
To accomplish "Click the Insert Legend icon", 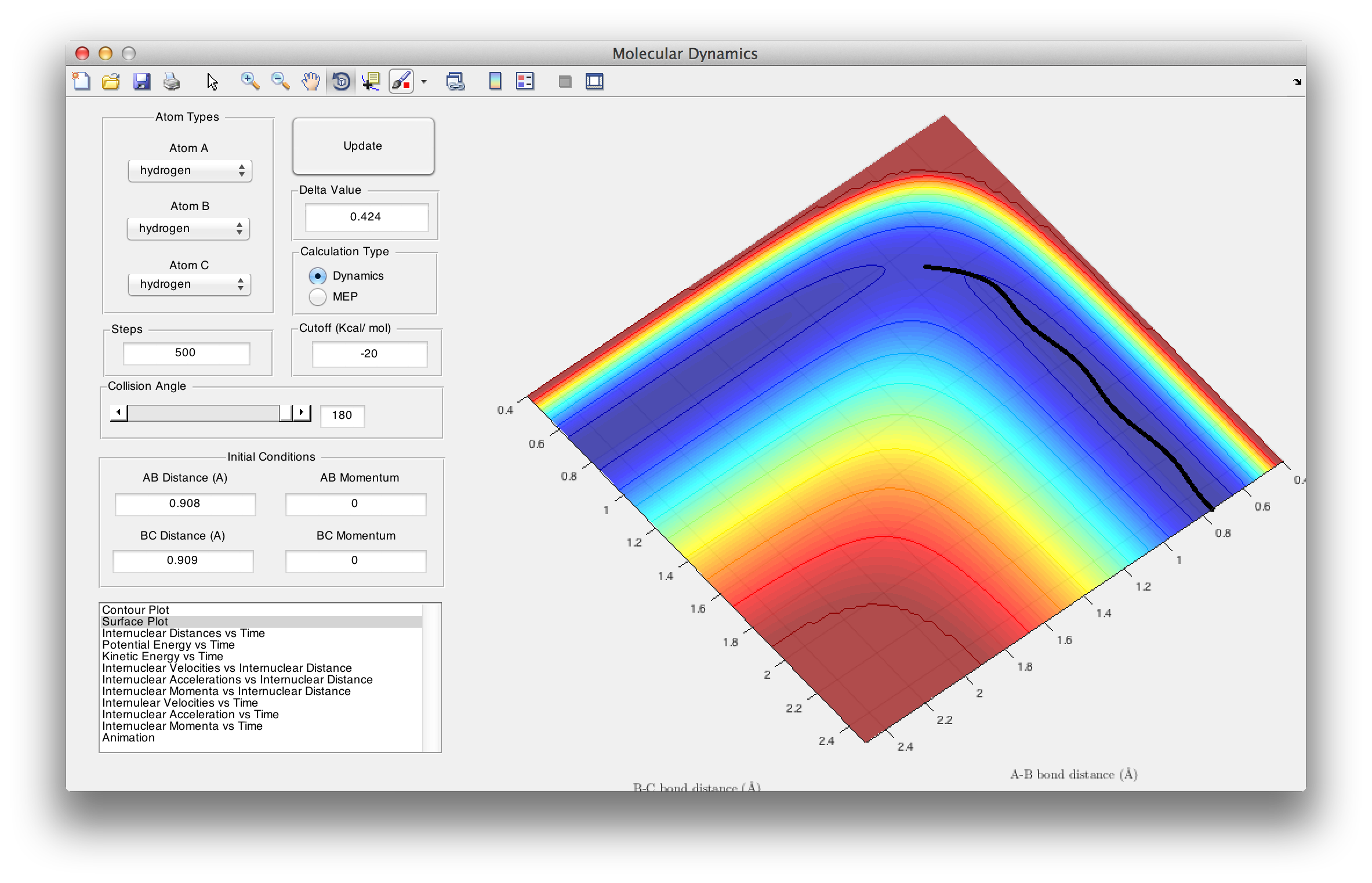I will coord(525,82).
